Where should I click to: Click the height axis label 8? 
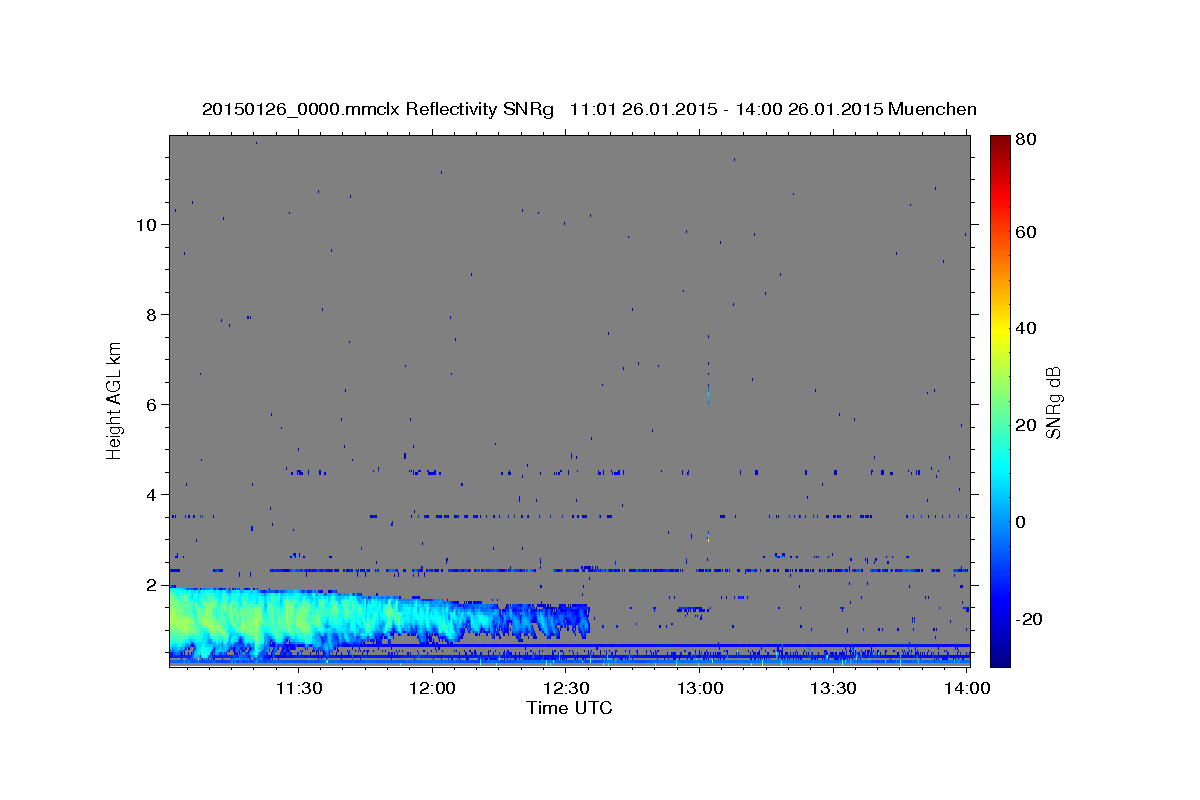click(151, 315)
